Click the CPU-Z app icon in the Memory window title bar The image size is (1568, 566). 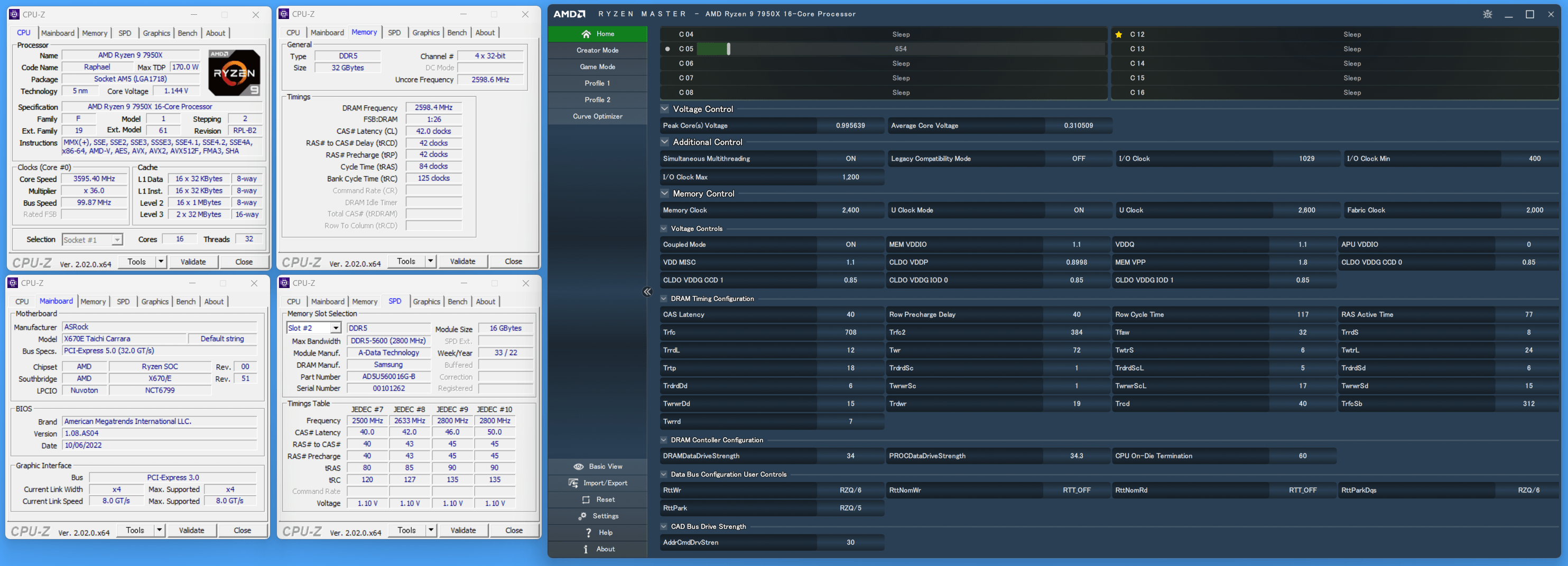coord(284,14)
